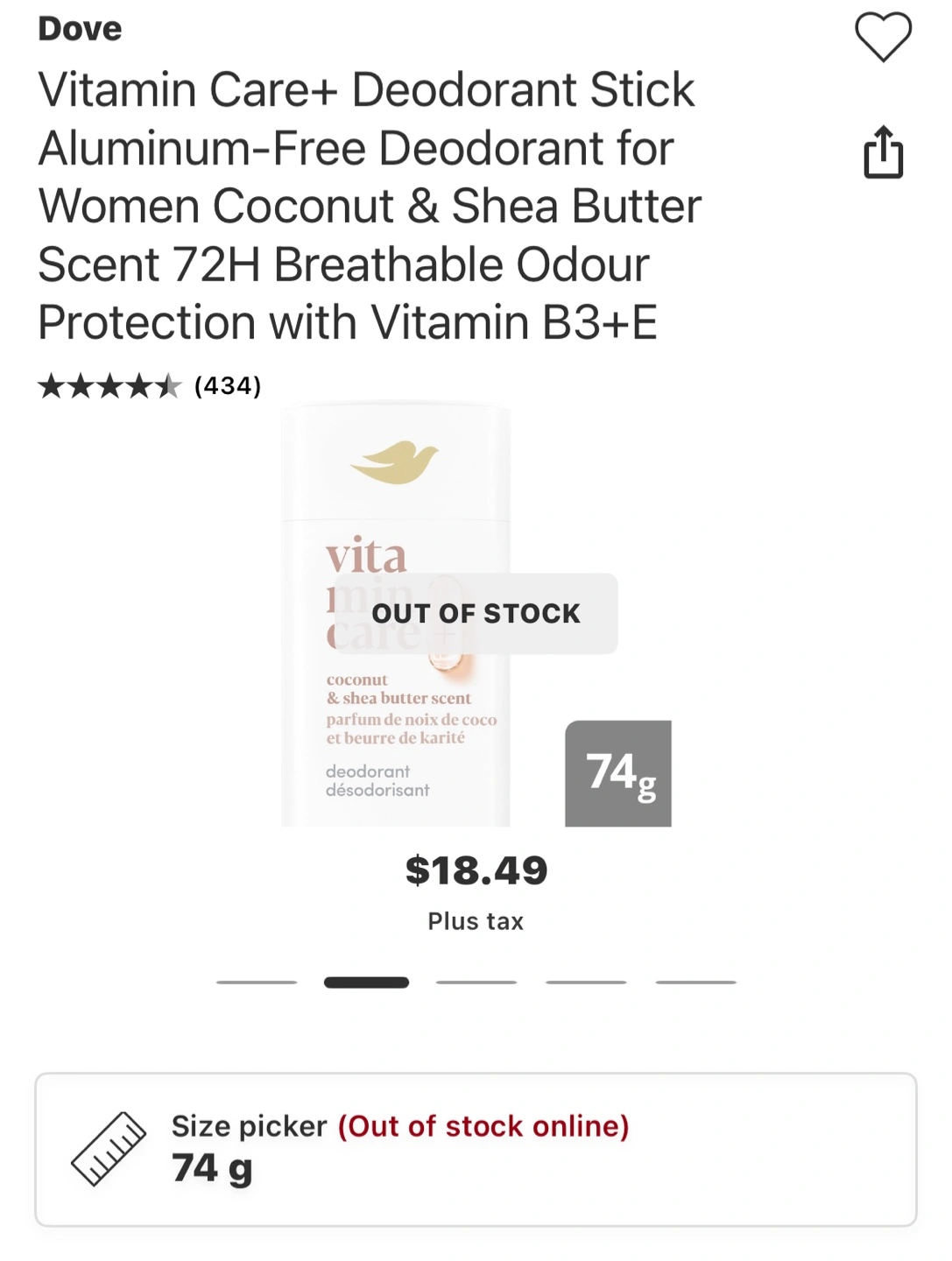Tap the red Out of stock online text
This screenshot has width=952, height=1261.
click(483, 1126)
